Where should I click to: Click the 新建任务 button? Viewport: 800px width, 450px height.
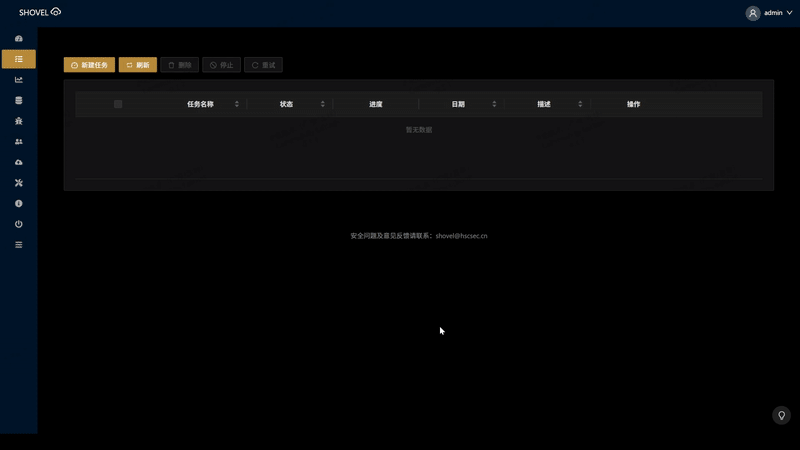coord(89,65)
